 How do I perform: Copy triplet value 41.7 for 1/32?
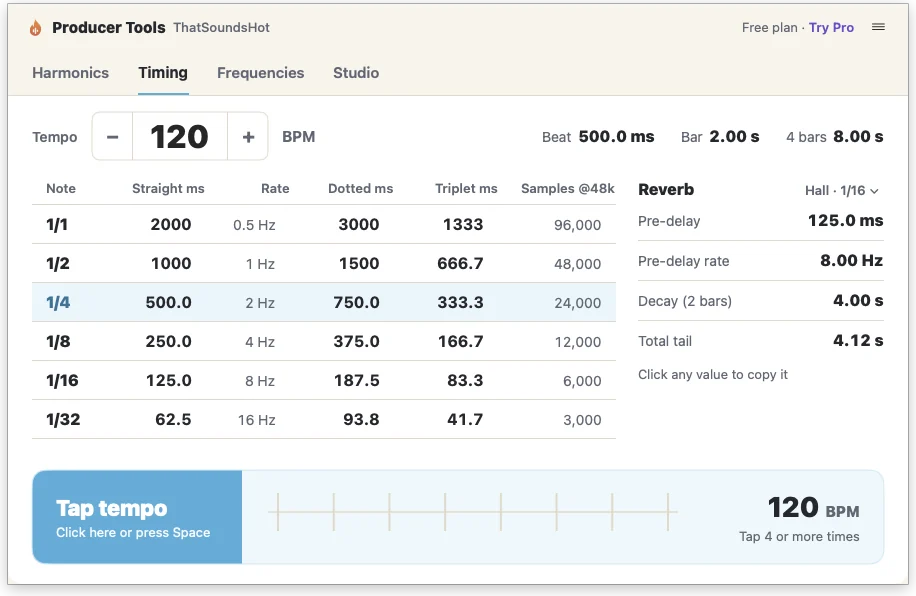[465, 420]
